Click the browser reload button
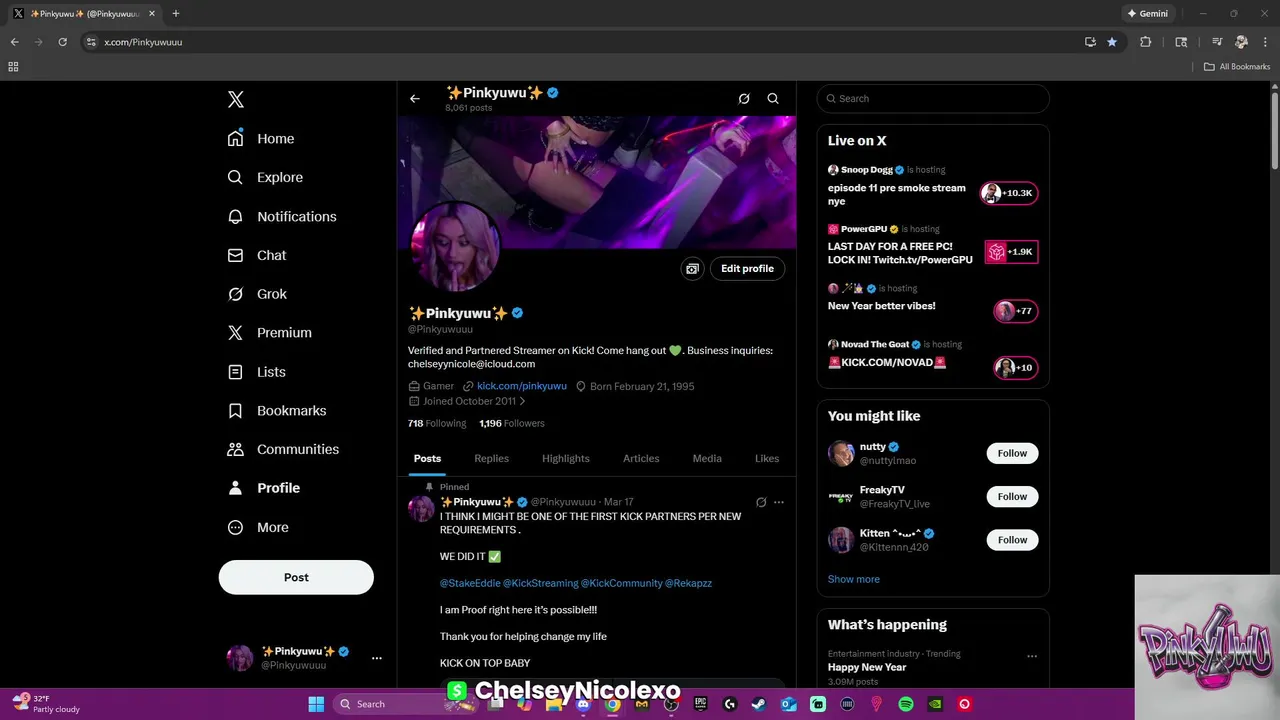 [62, 42]
